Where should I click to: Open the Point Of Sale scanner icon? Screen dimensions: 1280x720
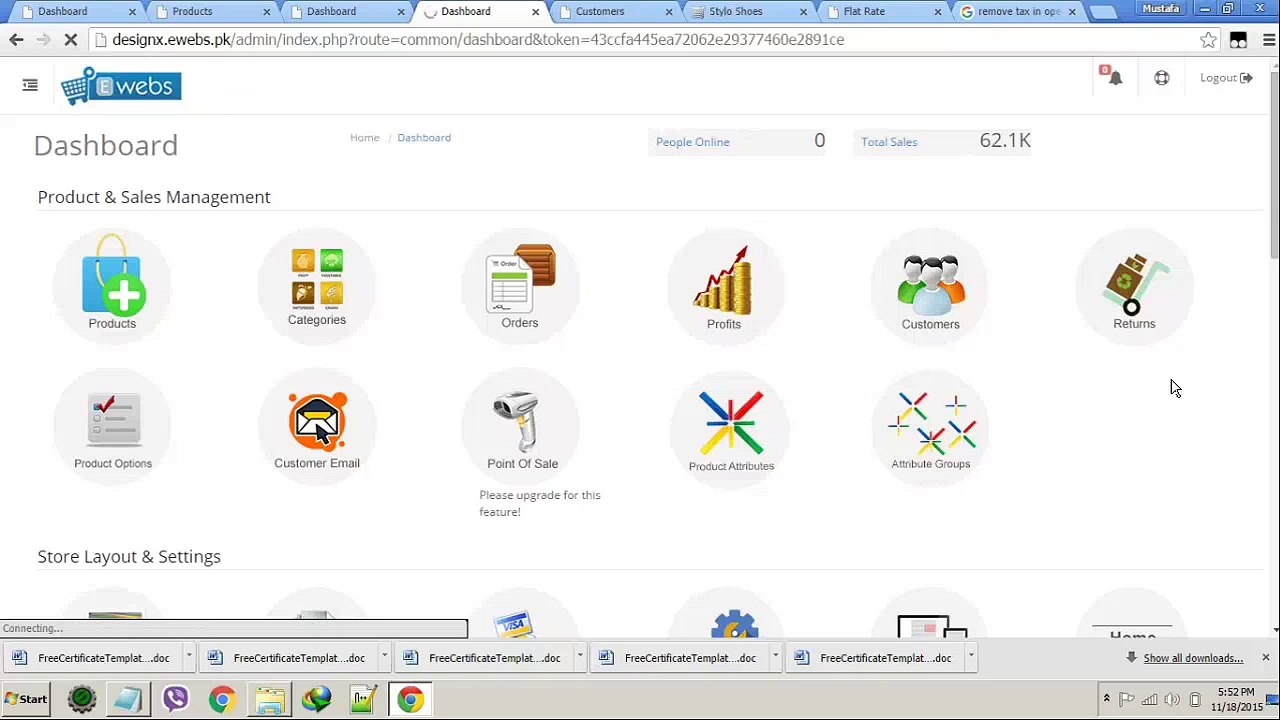[x=521, y=428]
